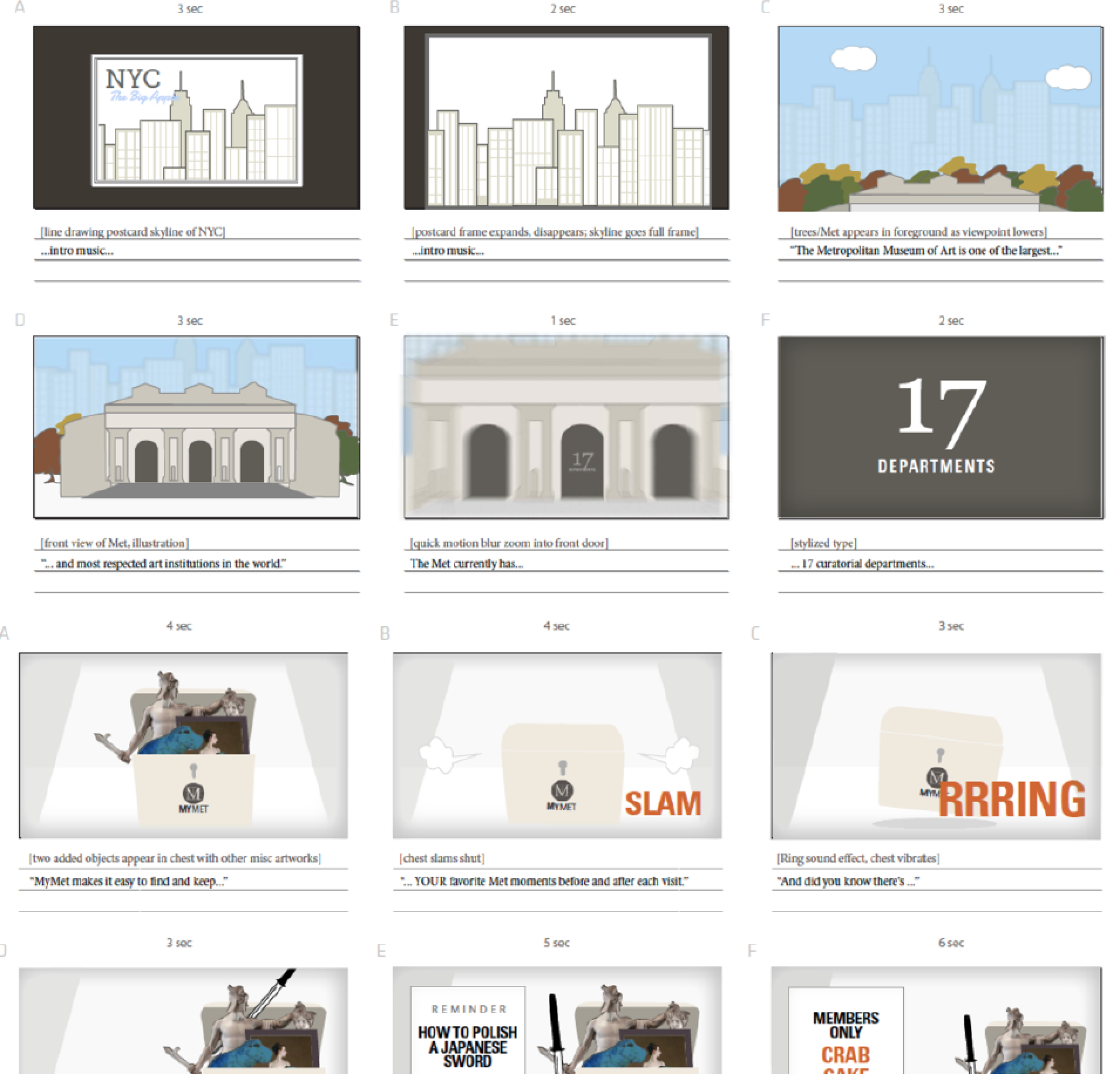Image resolution: width=1120 pixels, height=1074 pixels.
Task: Click 'HOW TO POLISH A JAPANESE SWORD' text
Action: 467,1047
